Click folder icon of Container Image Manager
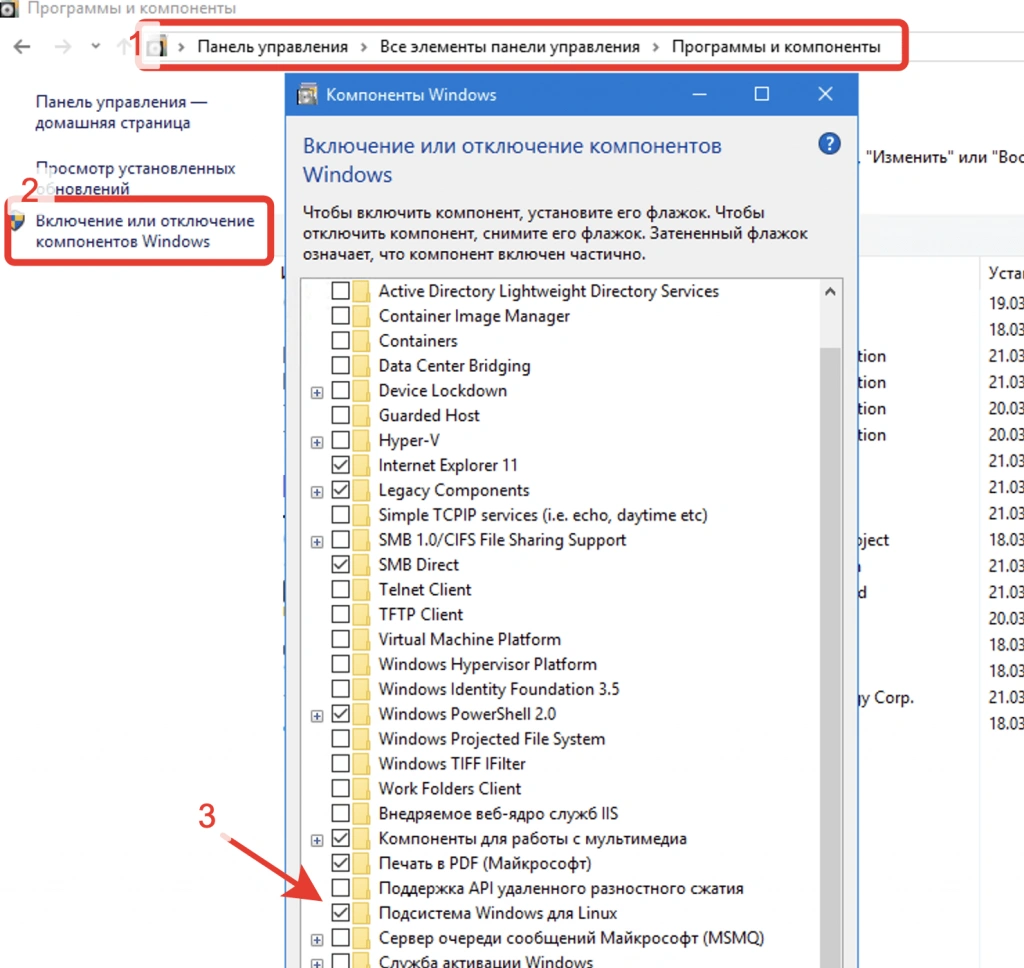The width and height of the screenshot is (1024, 968). [x=362, y=316]
